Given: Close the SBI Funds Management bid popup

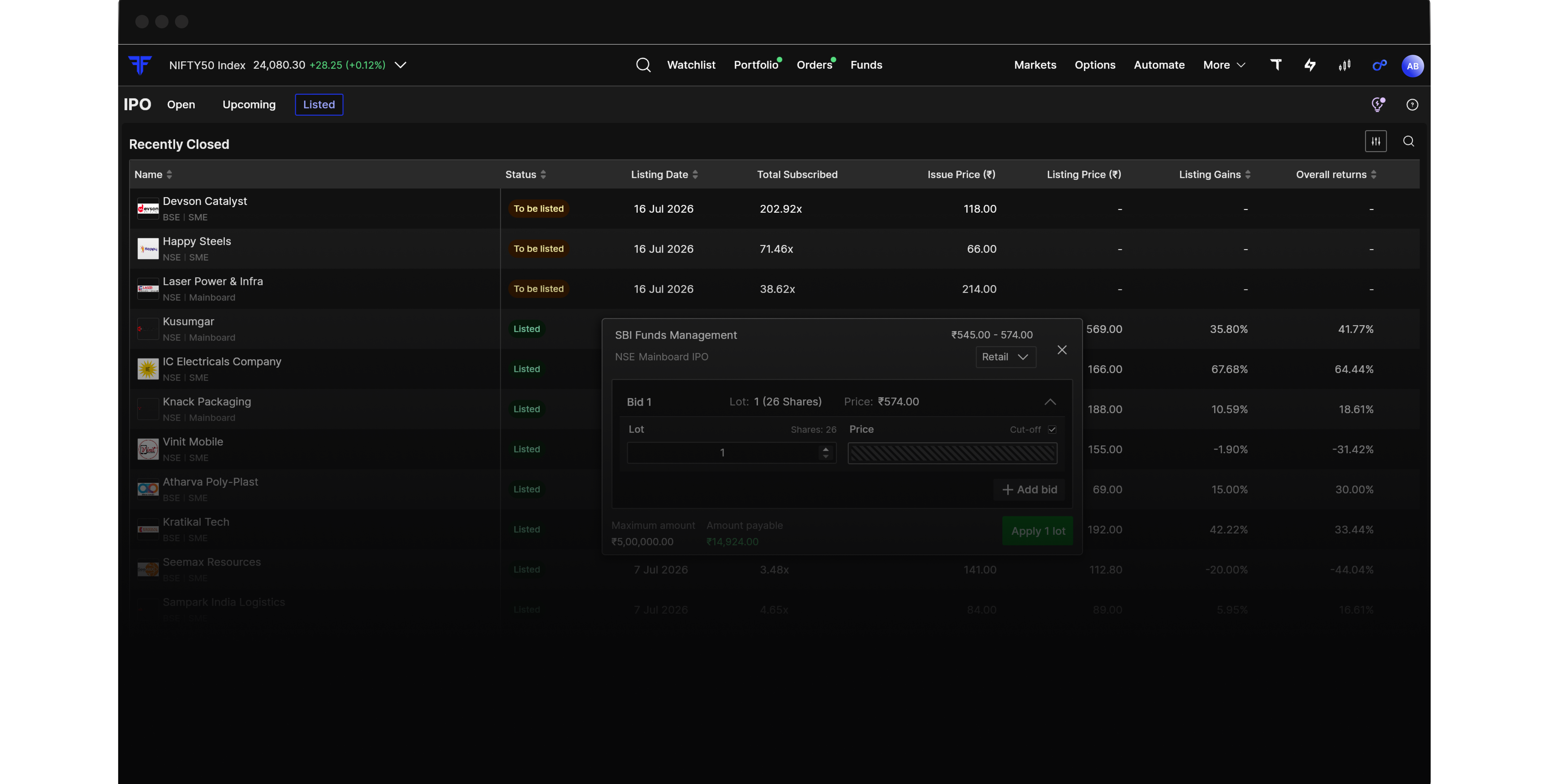Looking at the screenshot, I should click(1062, 350).
